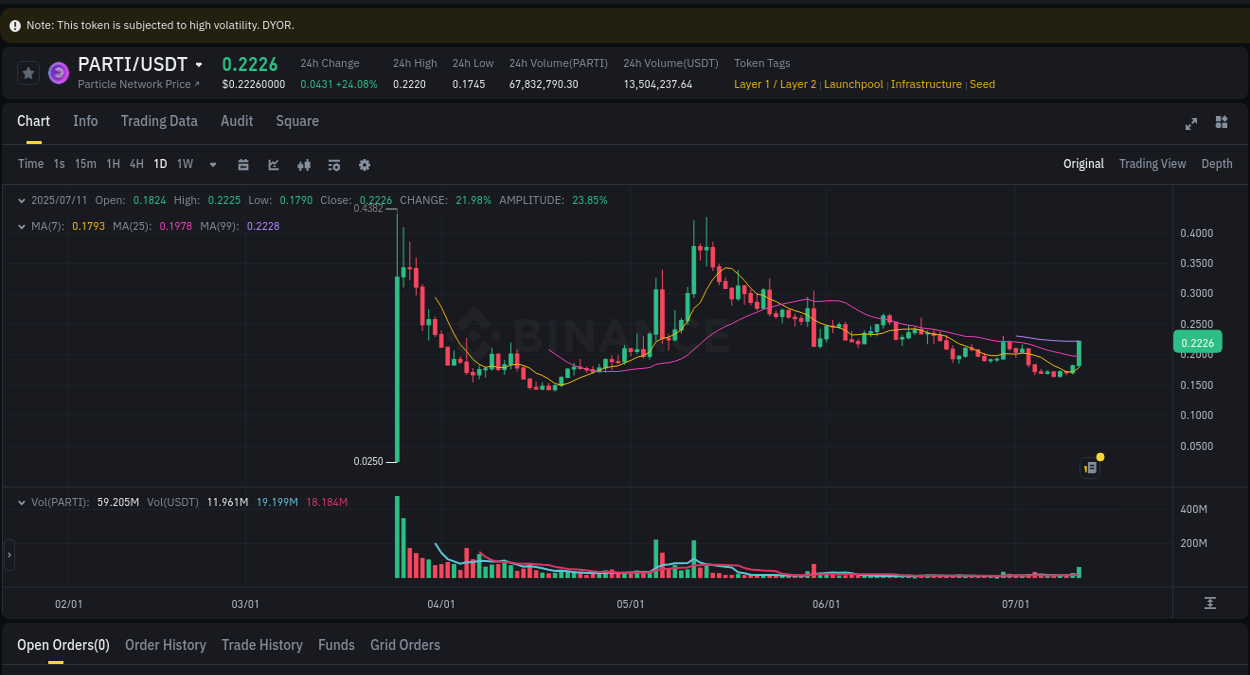Click the order overlay icon on the chart
The width and height of the screenshot is (1250, 675).
(1089, 467)
